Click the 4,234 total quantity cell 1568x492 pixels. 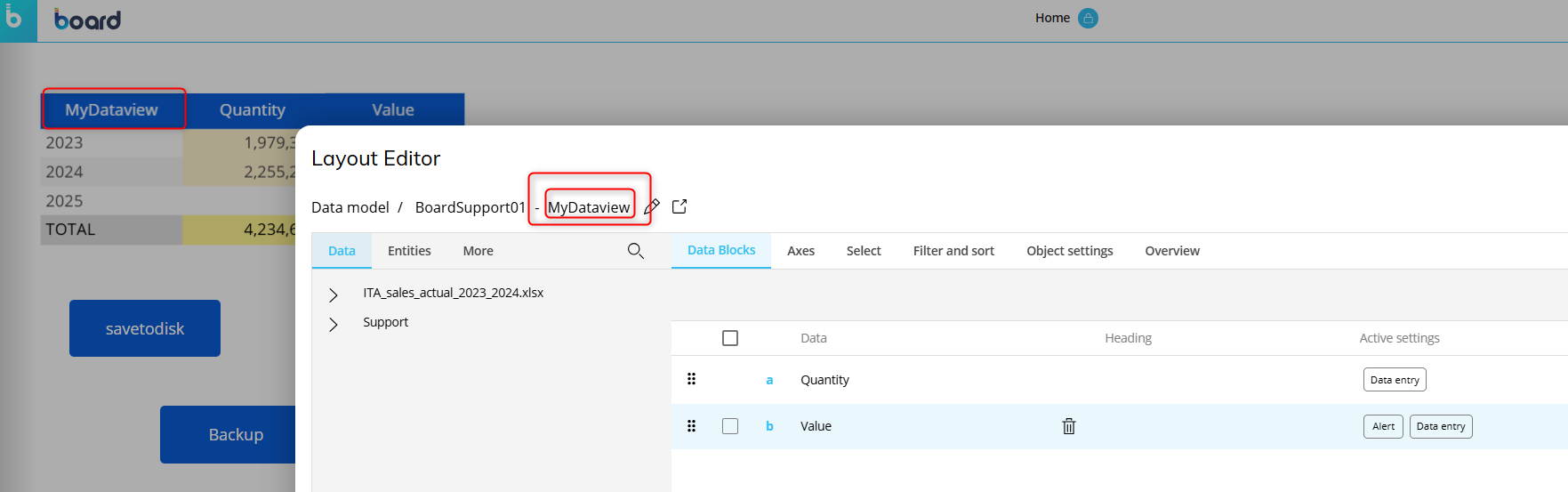tap(239, 230)
